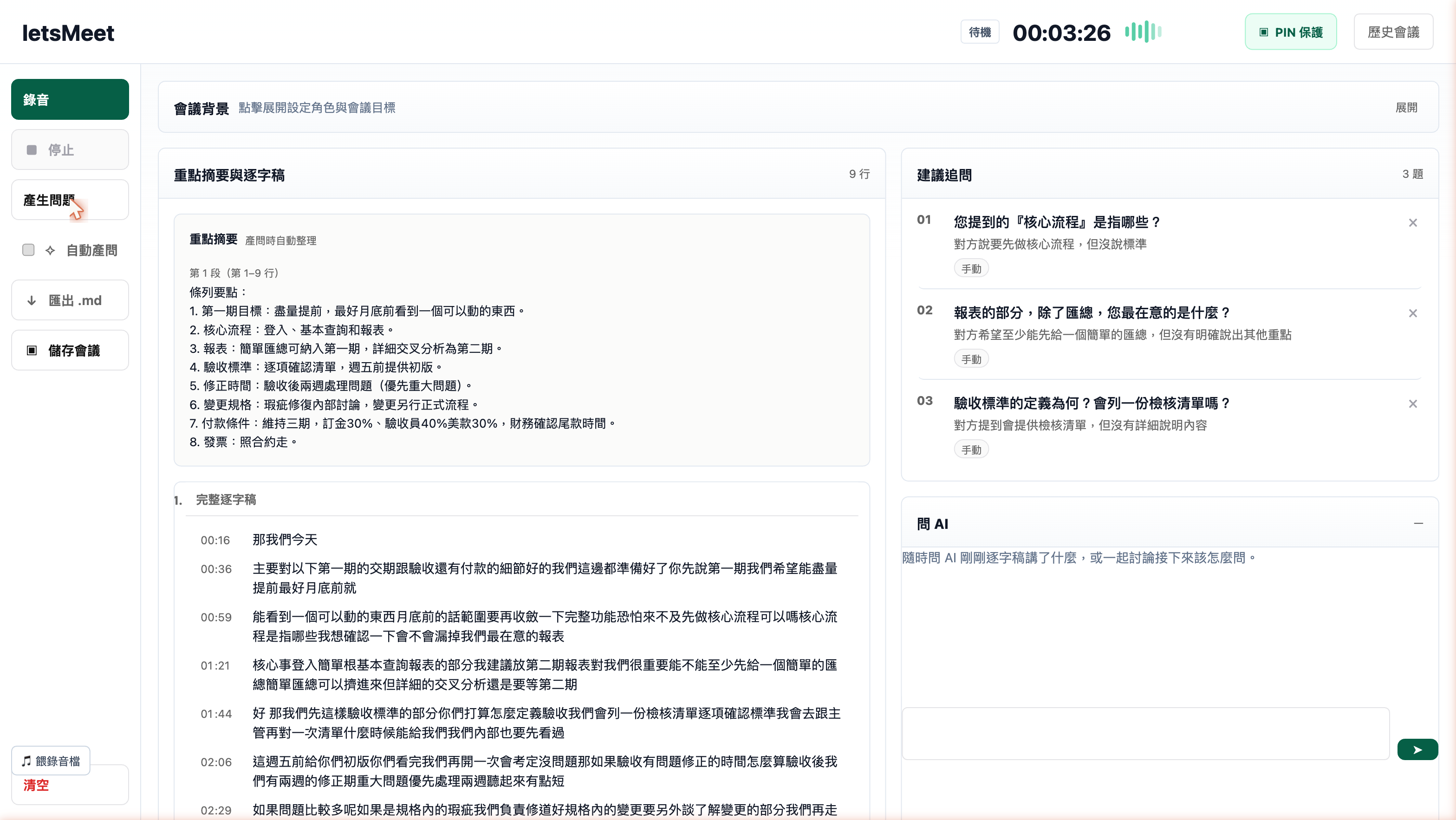Click transcript timestamp 02:06
The height and width of the screenshot is (820, 1456).
point(216,762)
